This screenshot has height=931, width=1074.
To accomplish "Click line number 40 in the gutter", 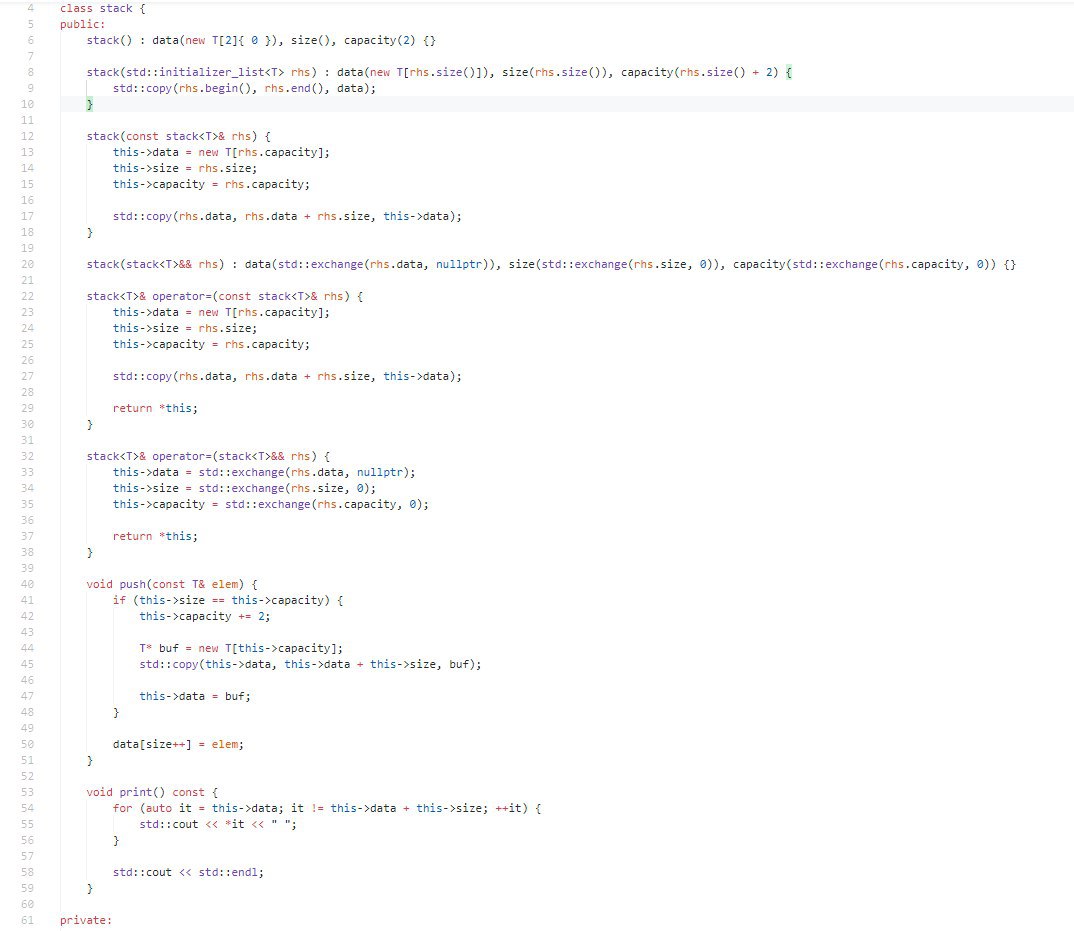I will pos(27,584).
